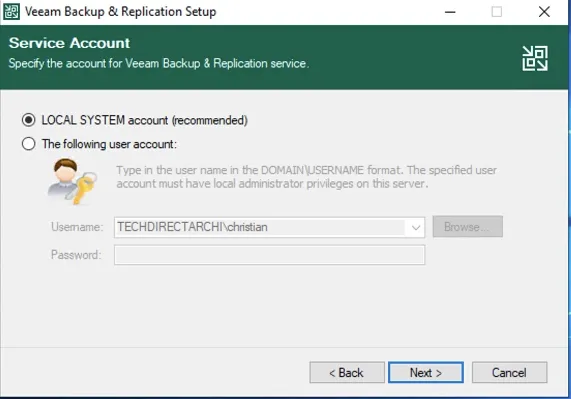Choose 'The following user account' option

28,144
